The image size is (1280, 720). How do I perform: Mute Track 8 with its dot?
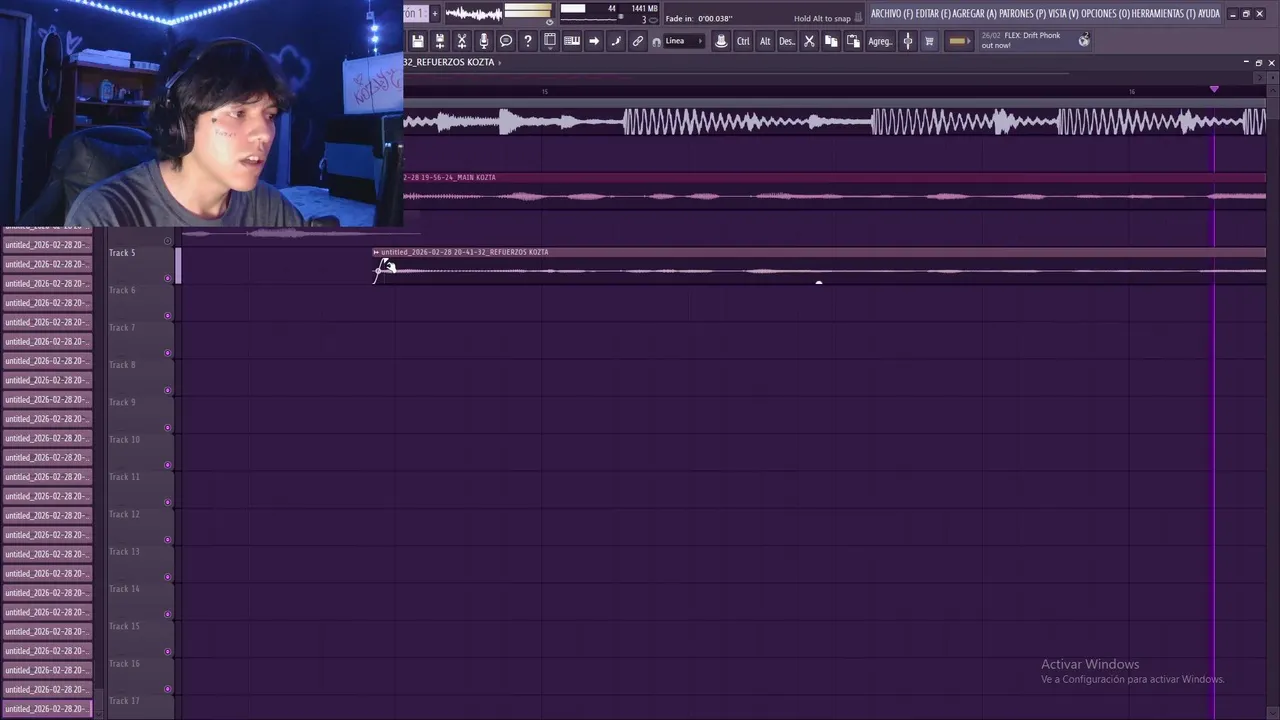coord(168,390)
